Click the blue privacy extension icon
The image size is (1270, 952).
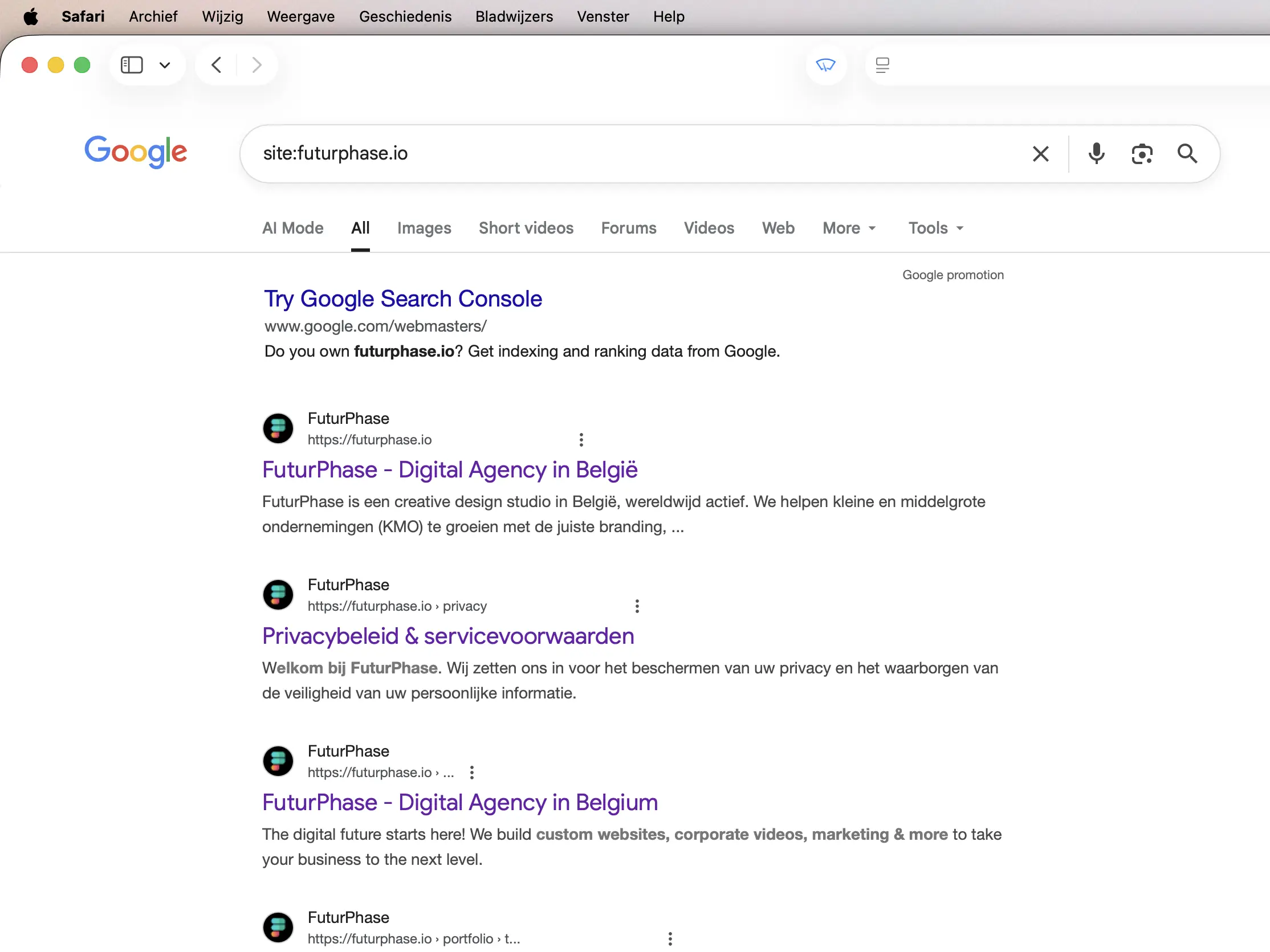[x=825, y=65]
